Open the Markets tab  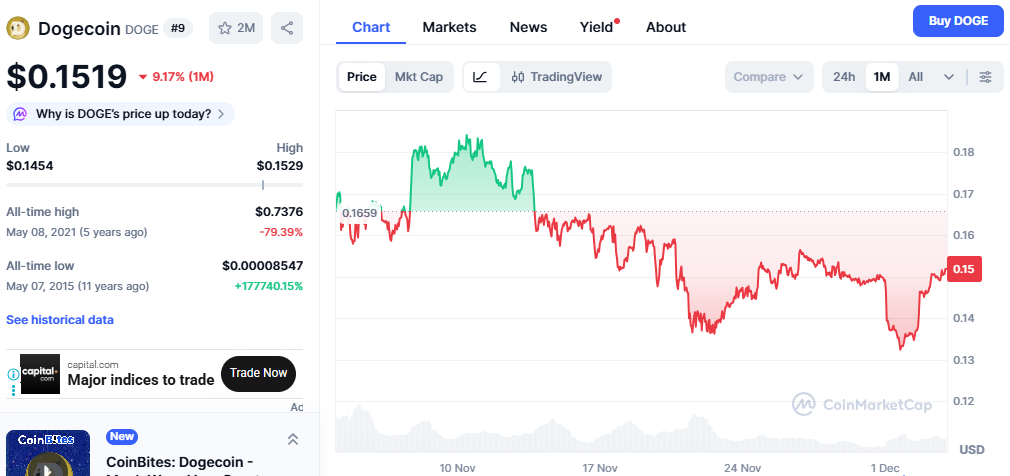coord(449,27)
